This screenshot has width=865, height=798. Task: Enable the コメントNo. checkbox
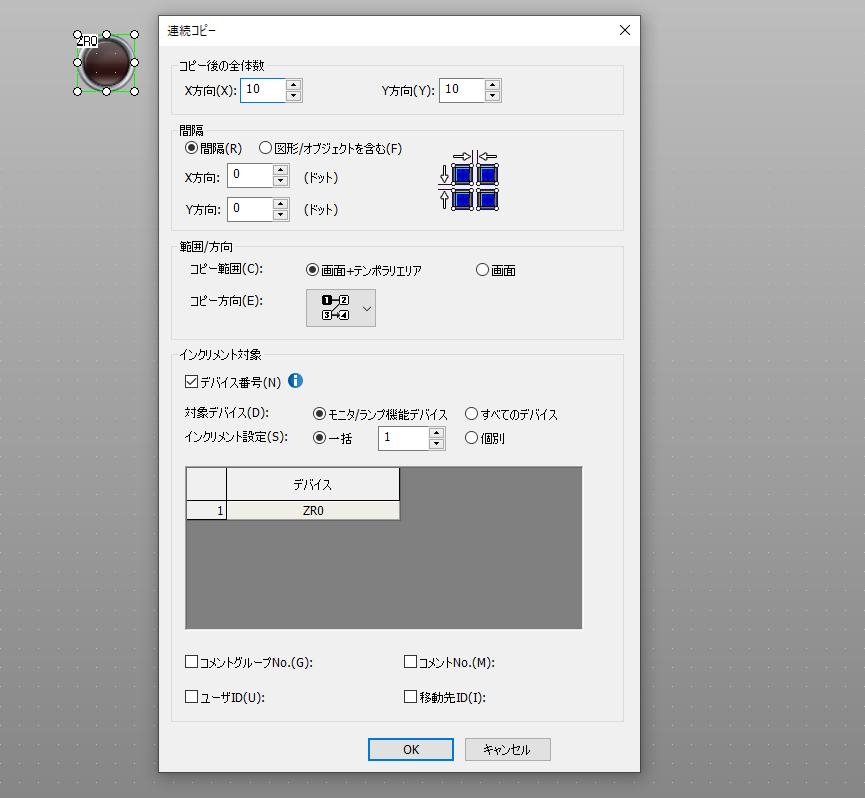(410, 661)
